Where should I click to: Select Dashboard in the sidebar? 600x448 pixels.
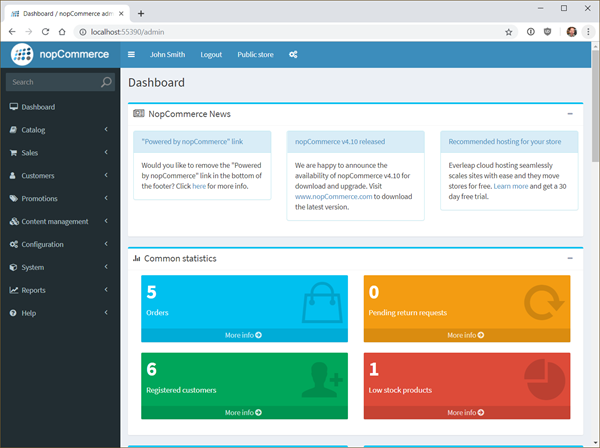[38, 106]
